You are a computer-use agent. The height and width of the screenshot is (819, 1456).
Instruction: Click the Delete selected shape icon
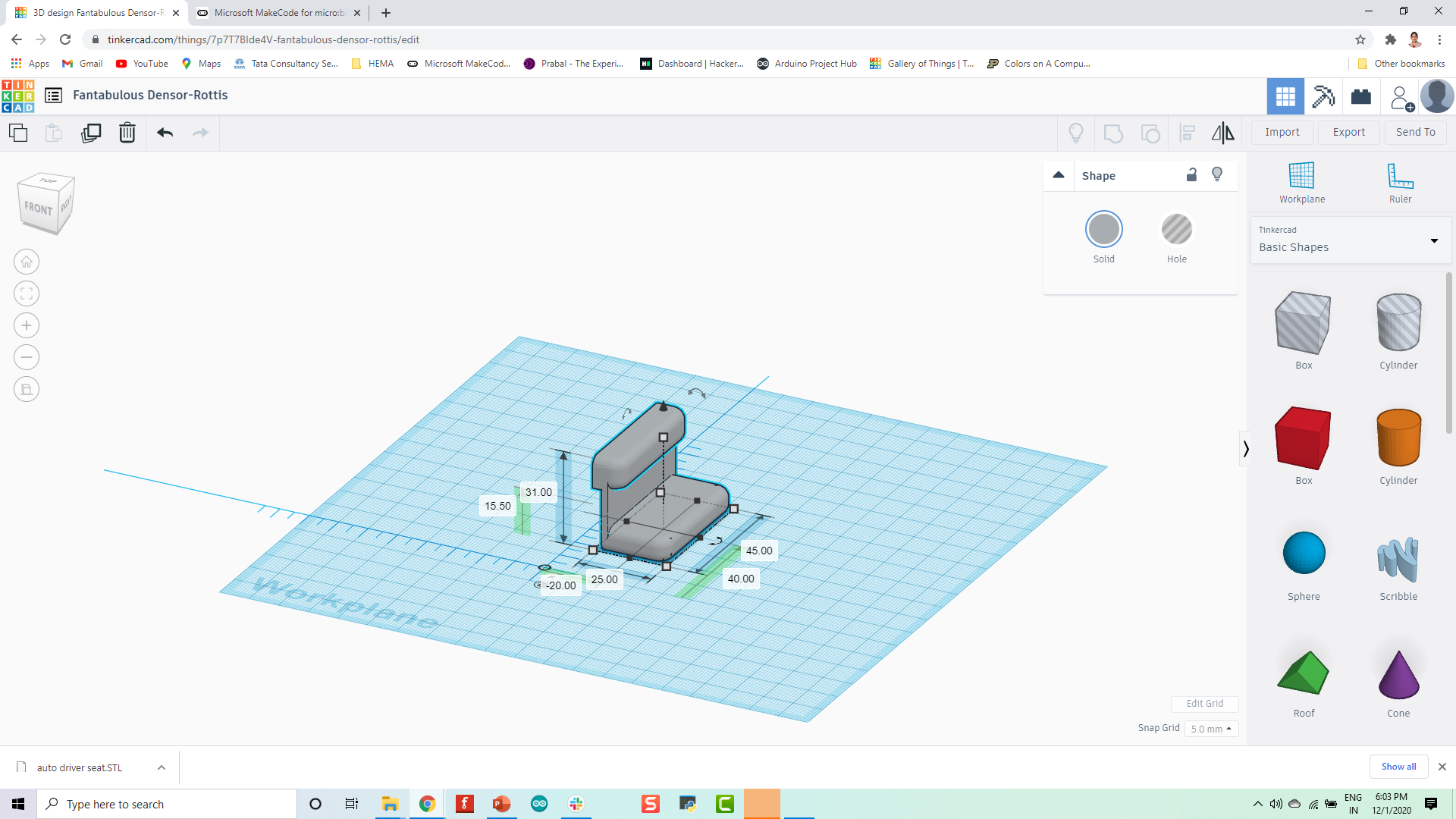(x=127, y=132)
